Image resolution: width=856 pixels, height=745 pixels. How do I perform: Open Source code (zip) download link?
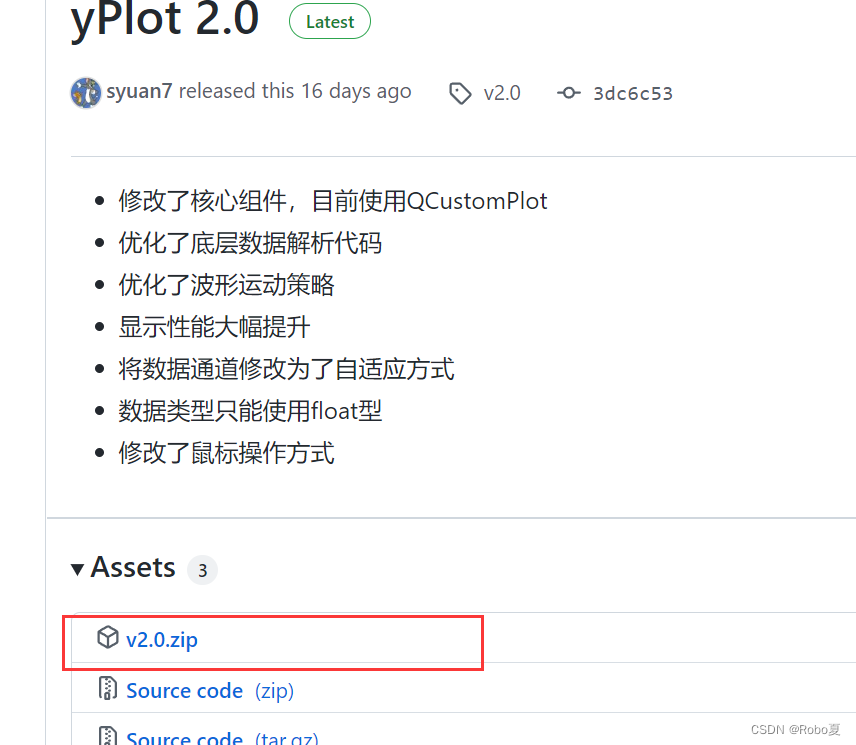pyautogui.click(x=184, y=690)
